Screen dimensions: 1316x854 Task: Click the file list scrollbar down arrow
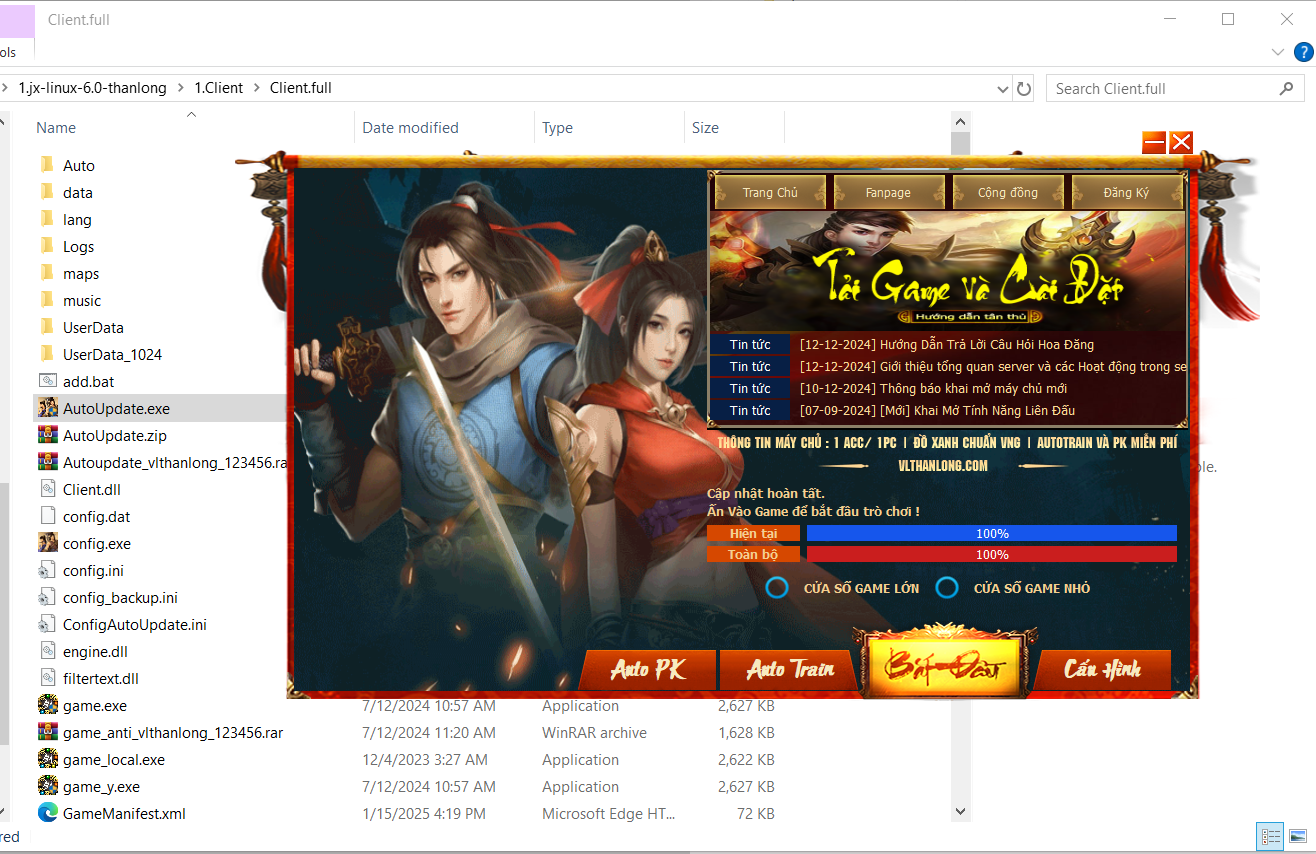tap(960, 812)
